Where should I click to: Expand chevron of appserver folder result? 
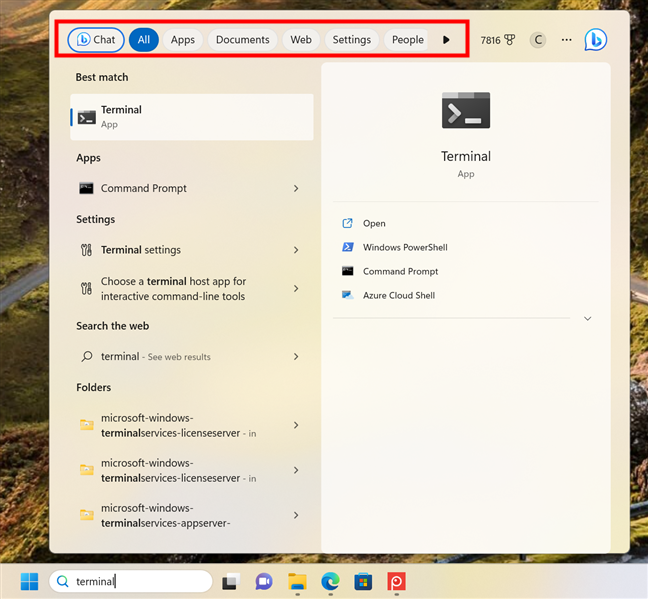click(296, 515)
